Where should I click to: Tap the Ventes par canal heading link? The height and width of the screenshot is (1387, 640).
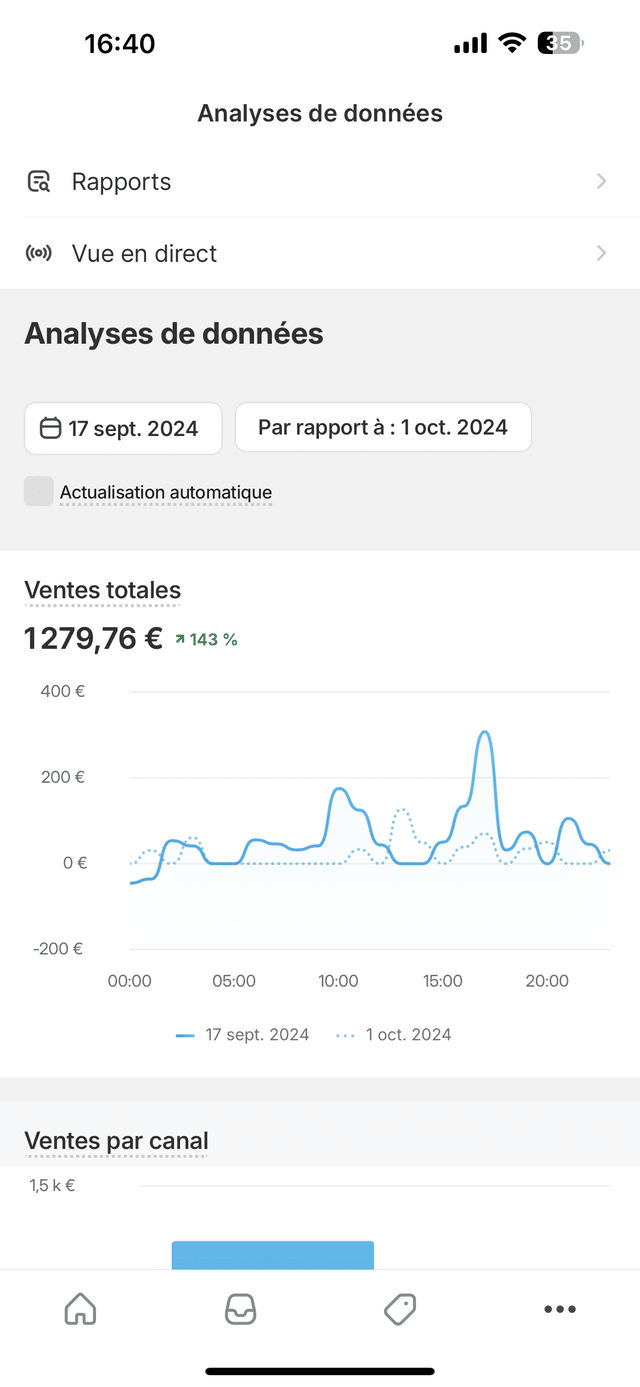pyautogui.click(x=116, y=1141)
